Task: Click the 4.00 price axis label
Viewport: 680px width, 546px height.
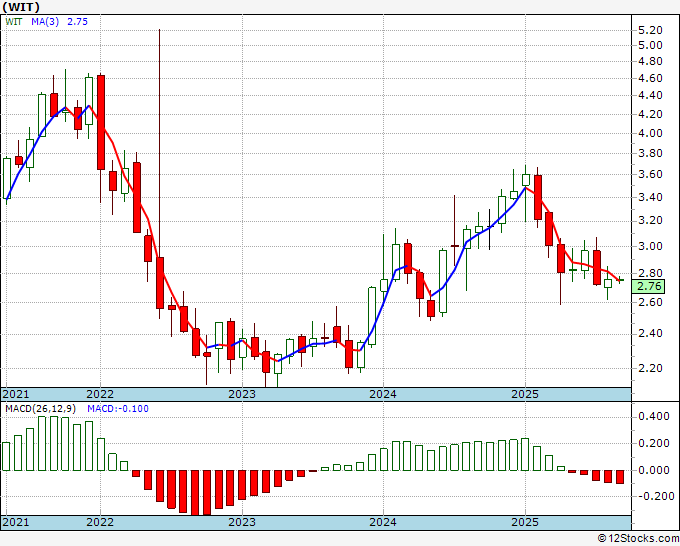Action: pyautogui.click(x=651, y=133)
